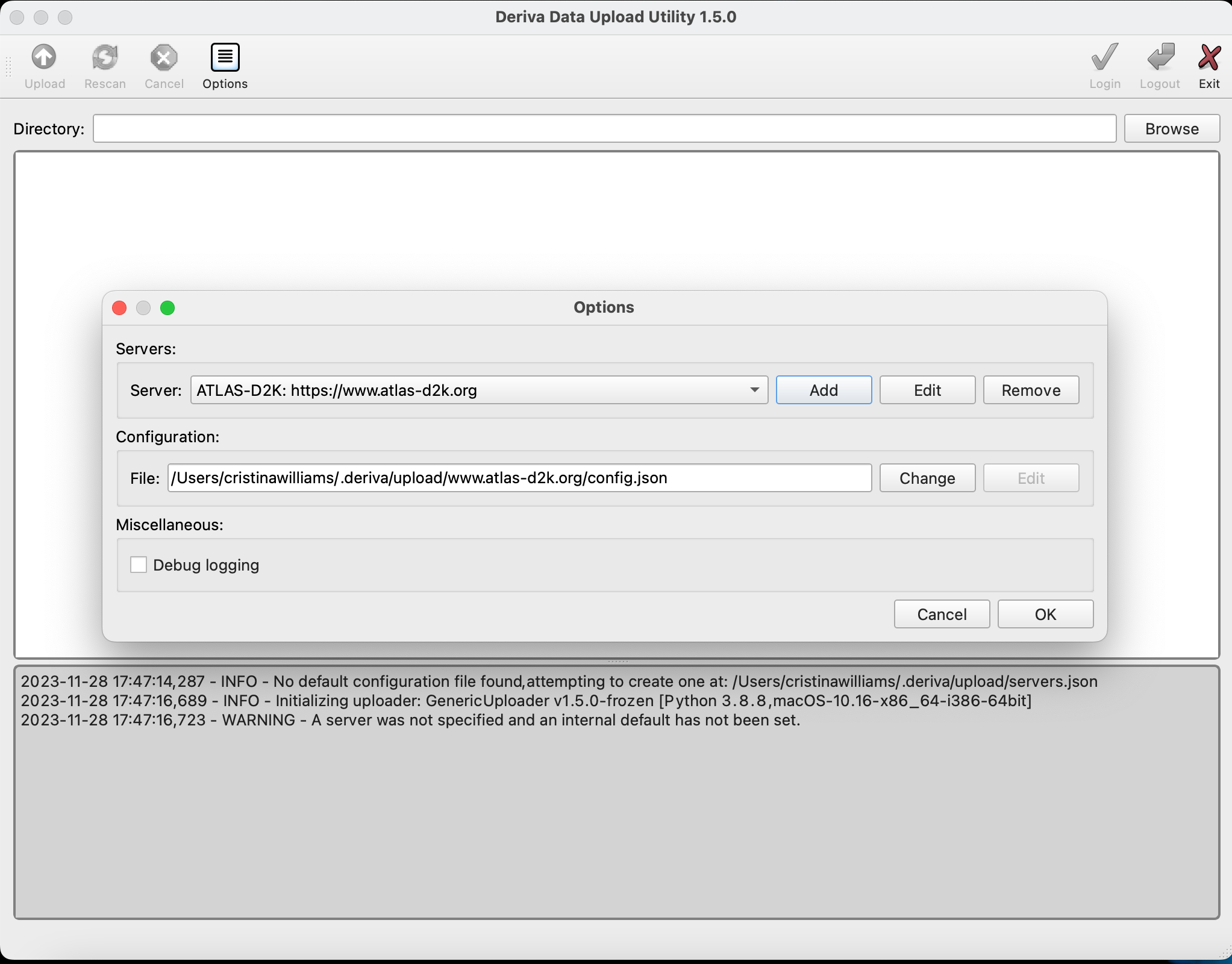The height and width of the screenshot is (964, 1232).
Task: Click the Initializing uploader log line
Action: coord(526,701)
